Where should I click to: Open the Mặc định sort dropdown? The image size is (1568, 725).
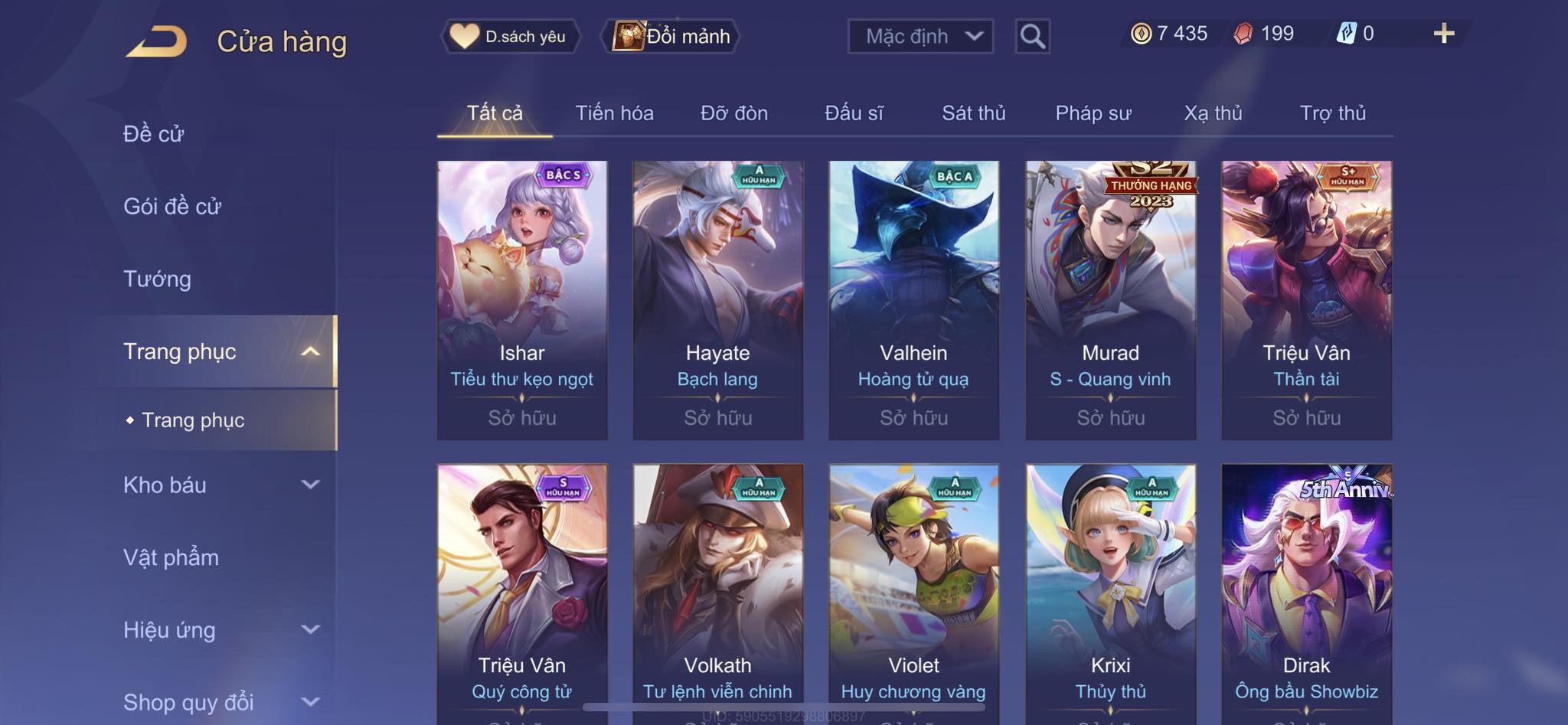[x=920, y=36]
